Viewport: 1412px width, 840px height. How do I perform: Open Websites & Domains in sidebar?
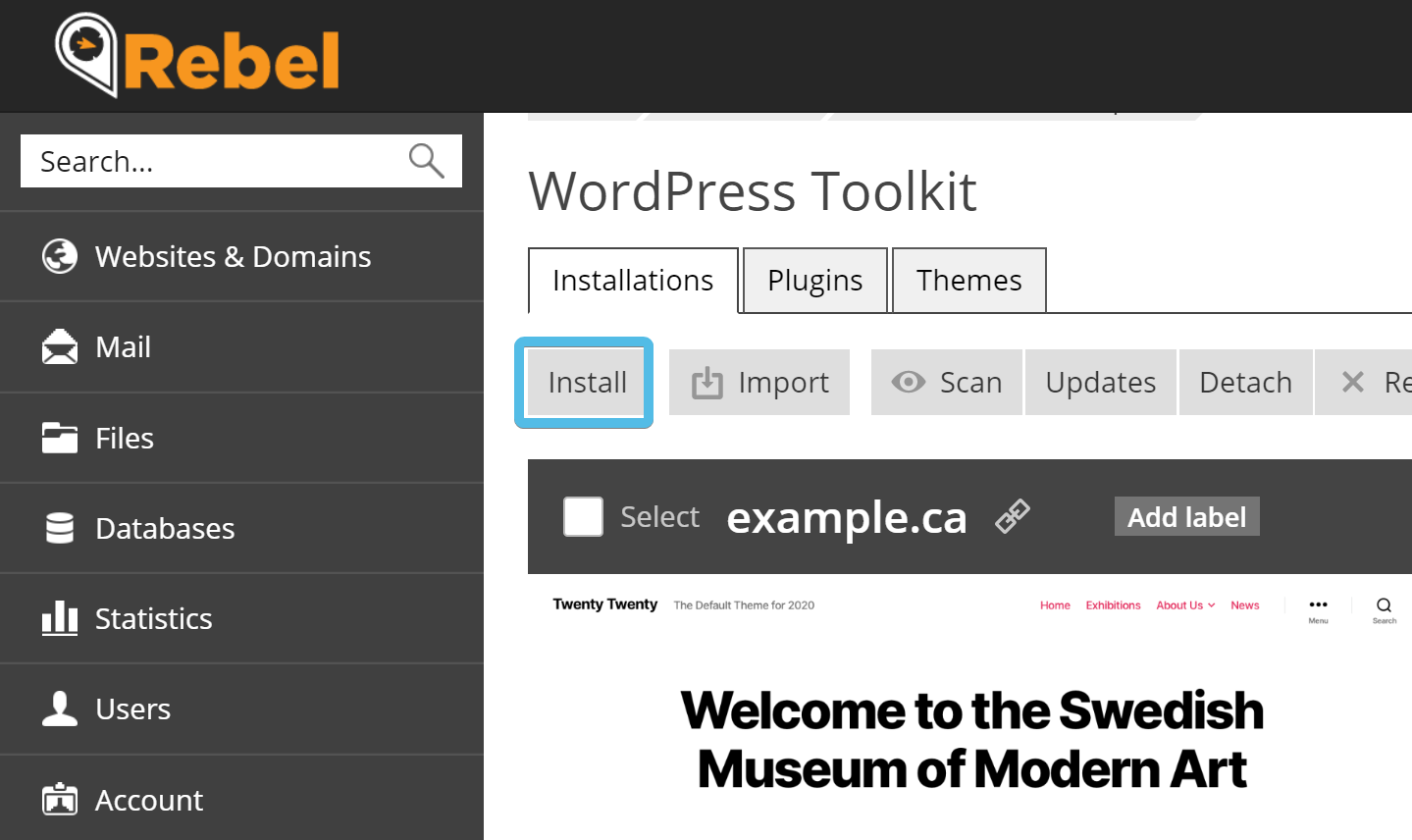pos(241,256)
